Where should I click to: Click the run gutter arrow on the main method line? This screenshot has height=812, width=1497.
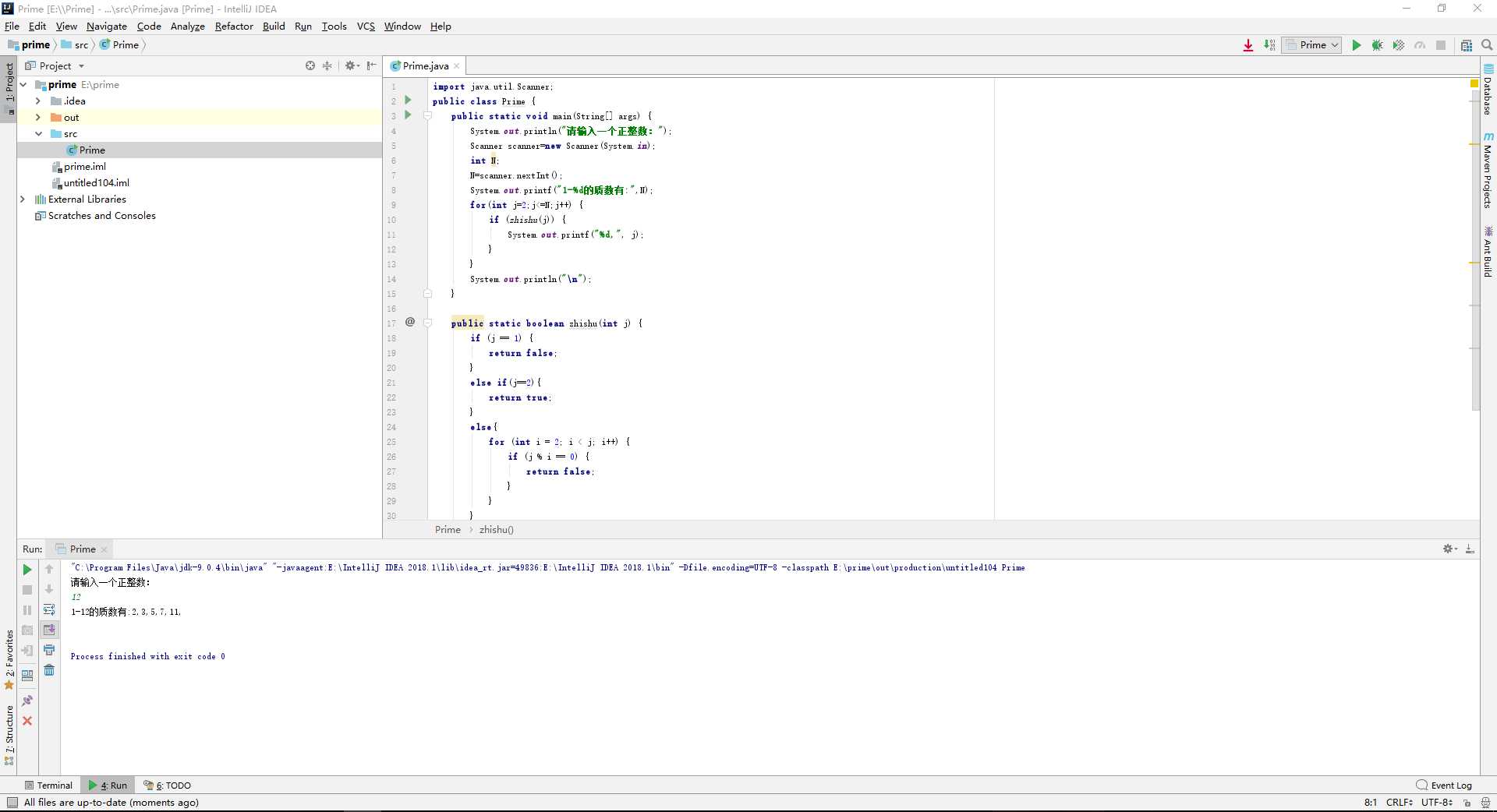point(408,115)
